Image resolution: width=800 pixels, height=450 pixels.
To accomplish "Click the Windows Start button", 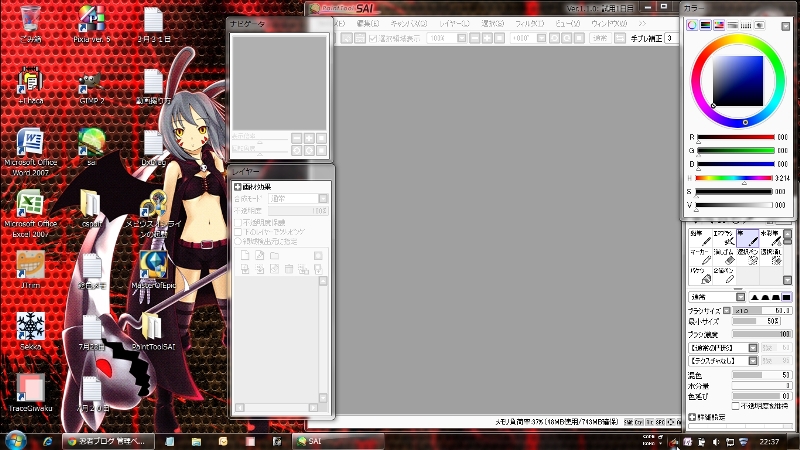I will (15, 441).
